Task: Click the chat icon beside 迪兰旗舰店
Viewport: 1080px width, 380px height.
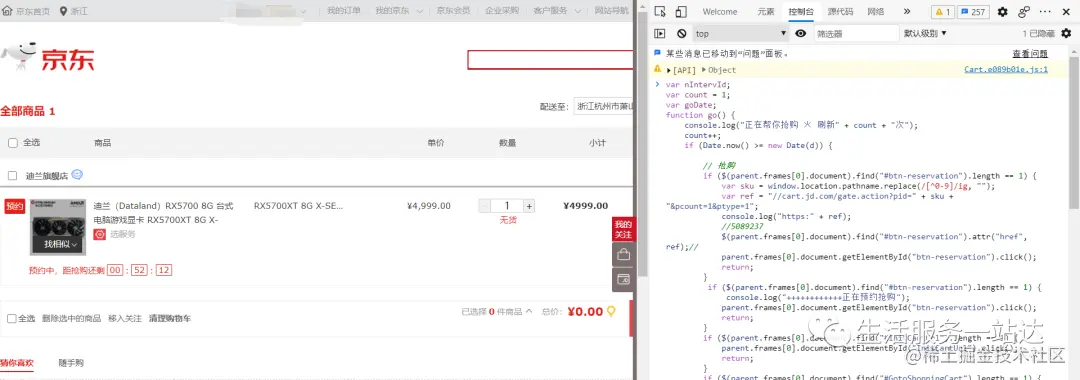Action: click(77, 175)
